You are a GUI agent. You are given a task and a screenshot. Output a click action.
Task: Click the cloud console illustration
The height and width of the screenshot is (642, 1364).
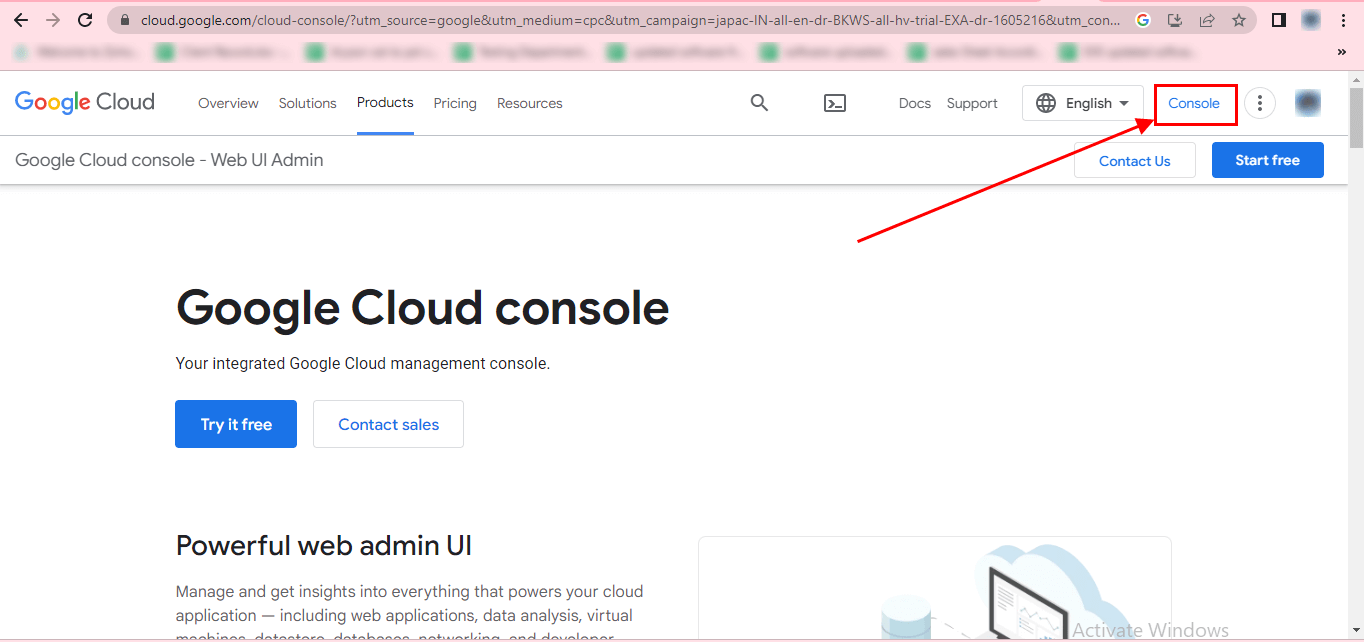coord(935,589)
